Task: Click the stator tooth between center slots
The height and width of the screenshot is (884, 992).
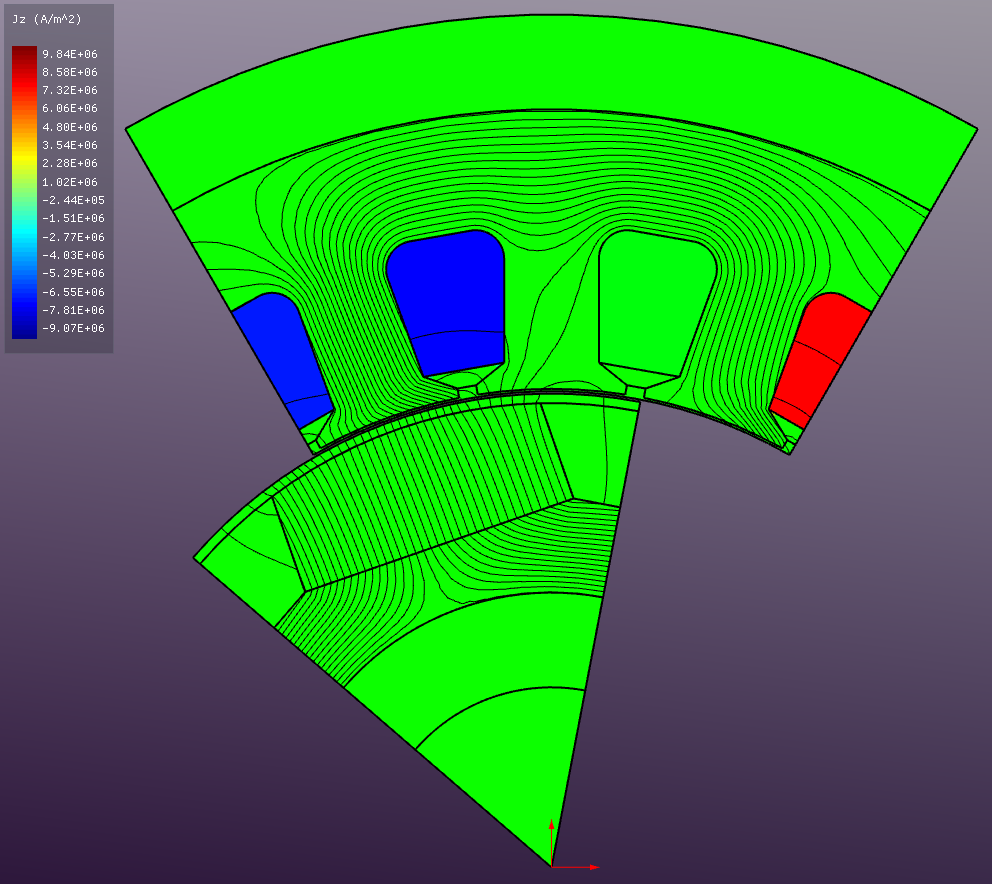Action: tap(552, 320)
